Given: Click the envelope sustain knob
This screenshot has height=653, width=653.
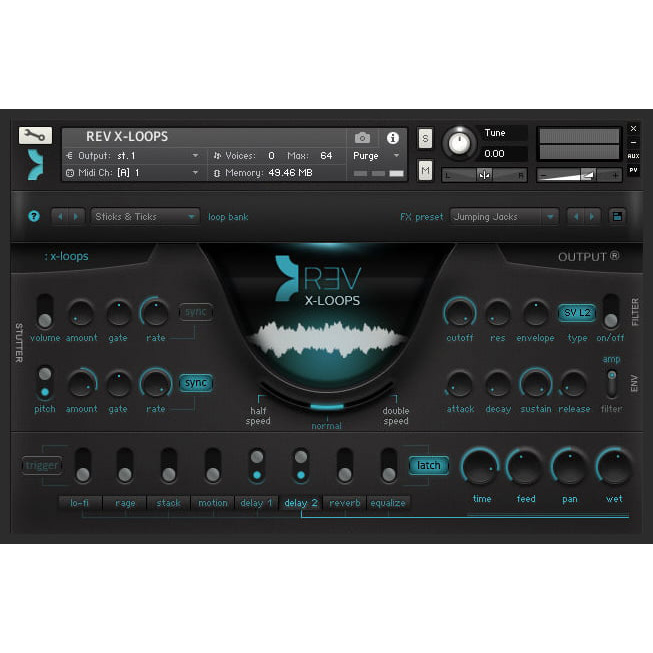Looking at the screenshot, I should point(536,384).
